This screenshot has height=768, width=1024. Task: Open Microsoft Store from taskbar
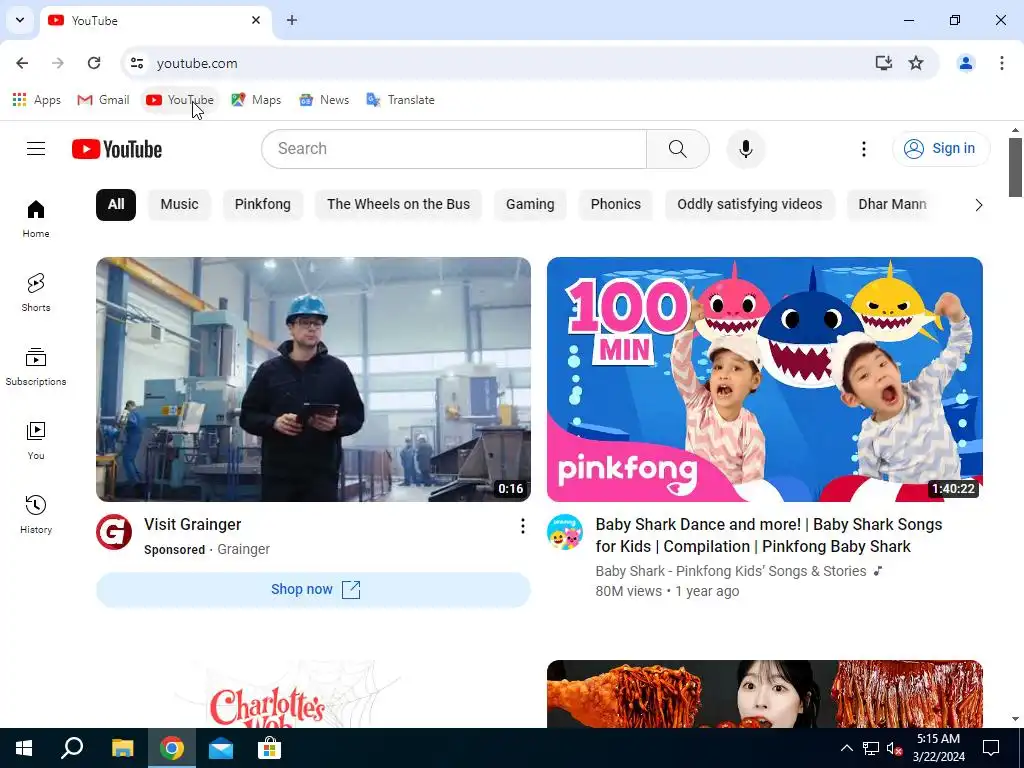269,748
